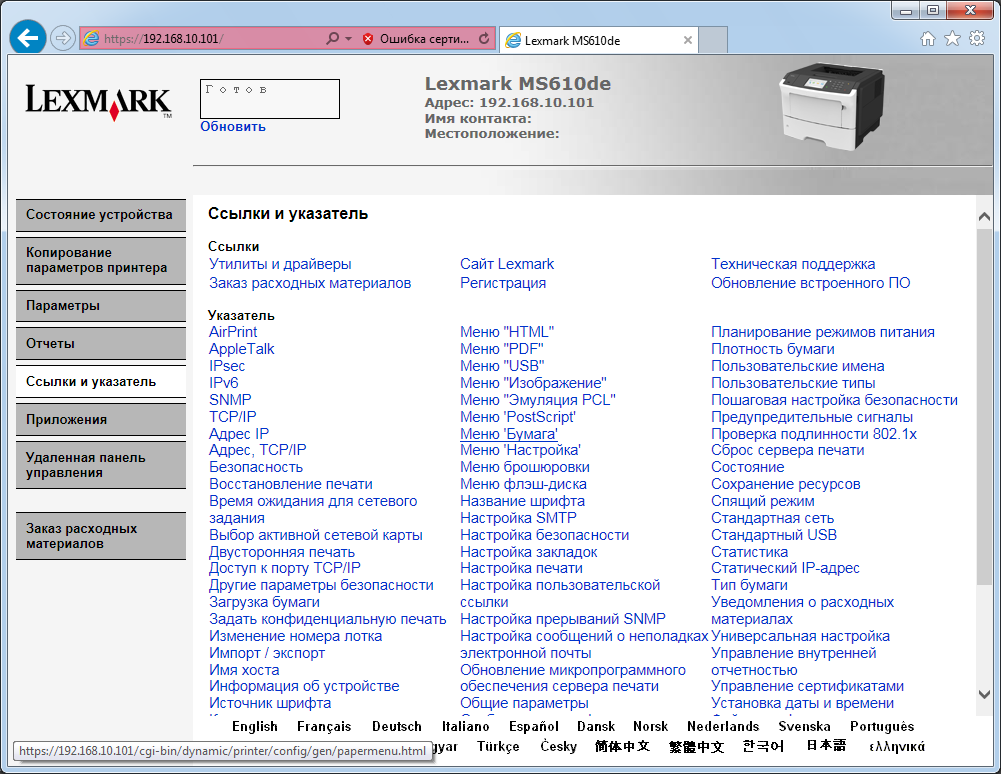
Task: Click the search magnifier in address bar
Action: click(x=332, y=38)
